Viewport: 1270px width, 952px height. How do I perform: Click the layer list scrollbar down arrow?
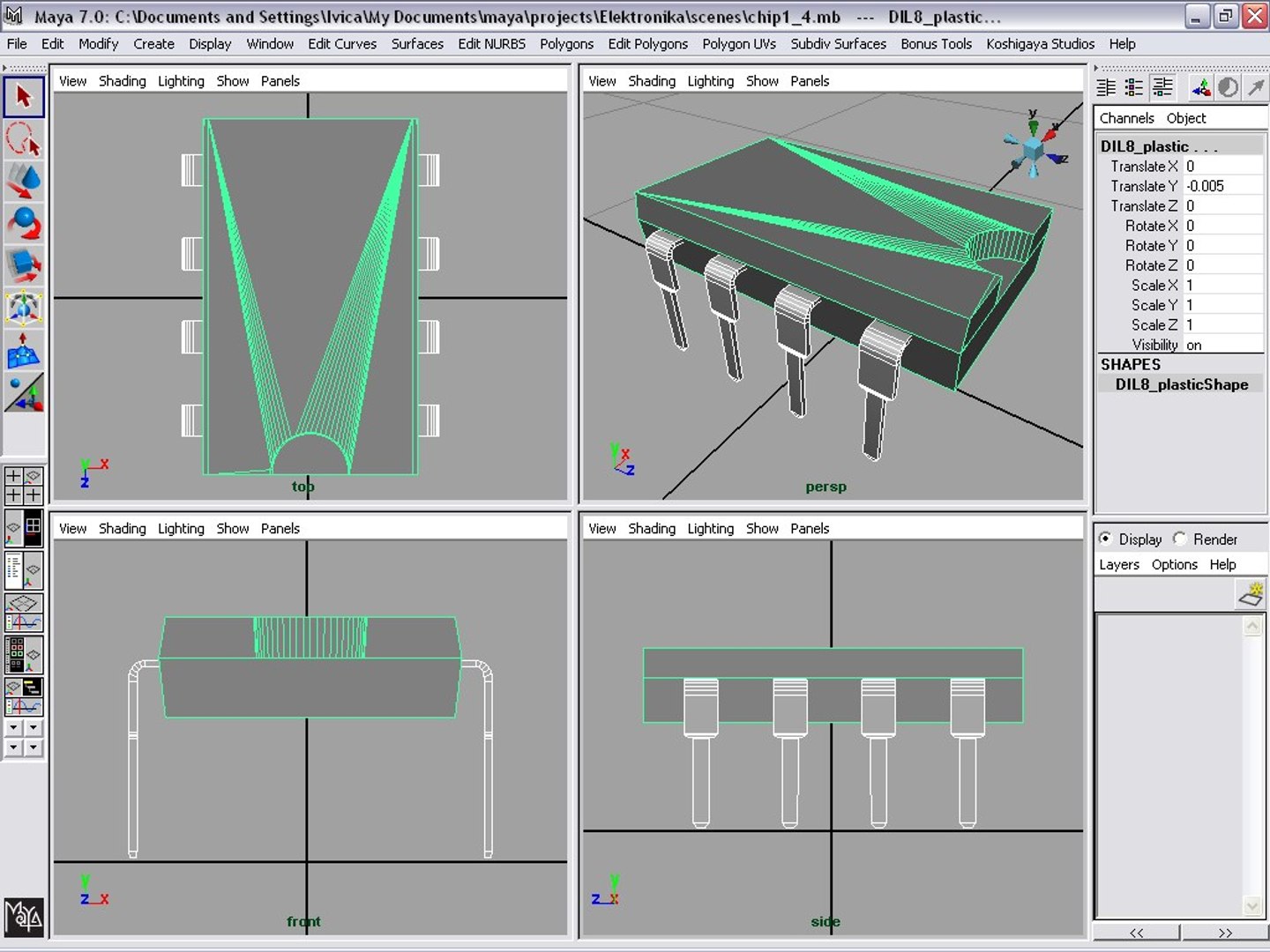[1252, 905]
